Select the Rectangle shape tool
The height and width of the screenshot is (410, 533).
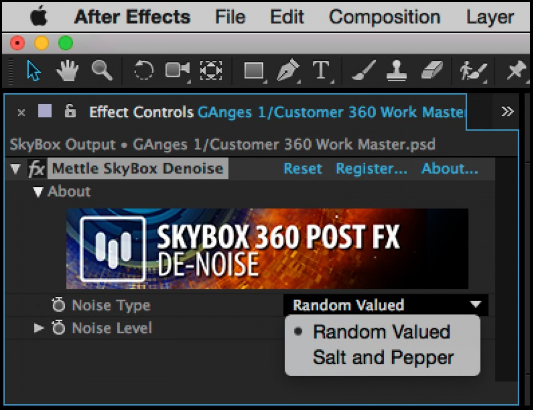point(254,71)
